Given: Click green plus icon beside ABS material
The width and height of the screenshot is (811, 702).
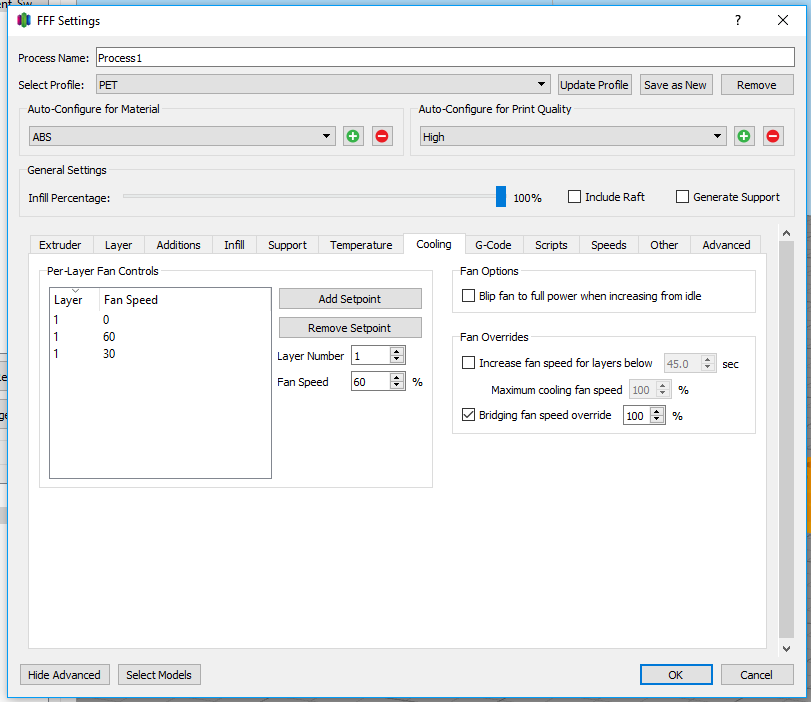Looking at the screenshot, I should (x=353, y=136).
